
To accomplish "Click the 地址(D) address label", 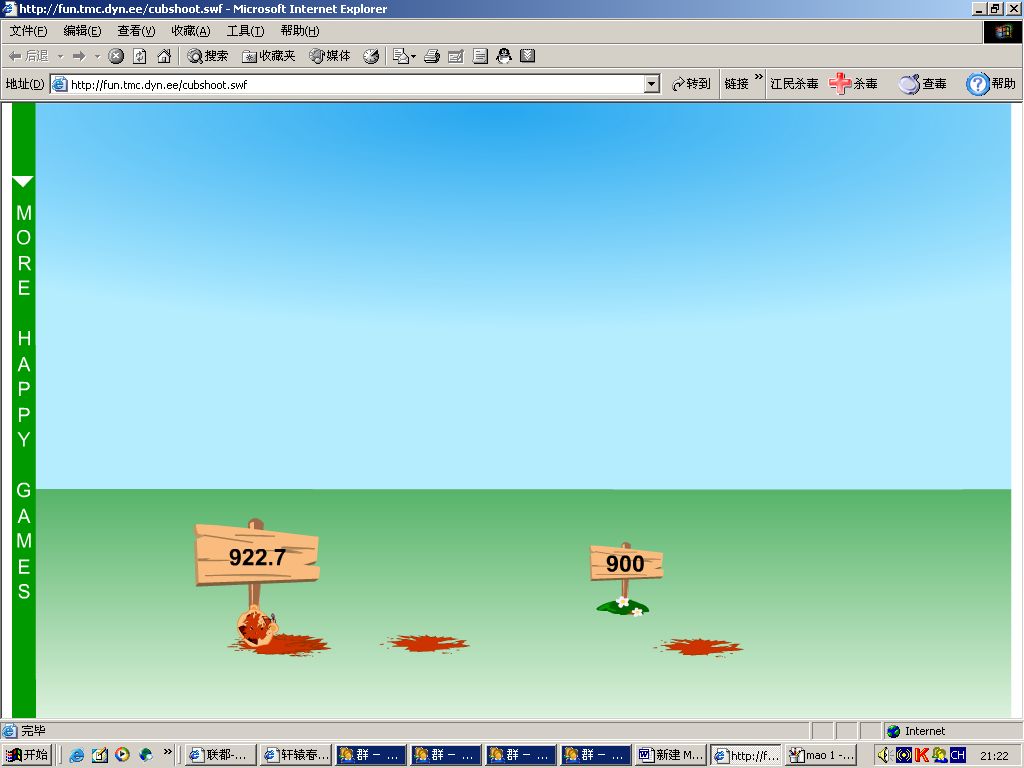I will click(25, 84).
